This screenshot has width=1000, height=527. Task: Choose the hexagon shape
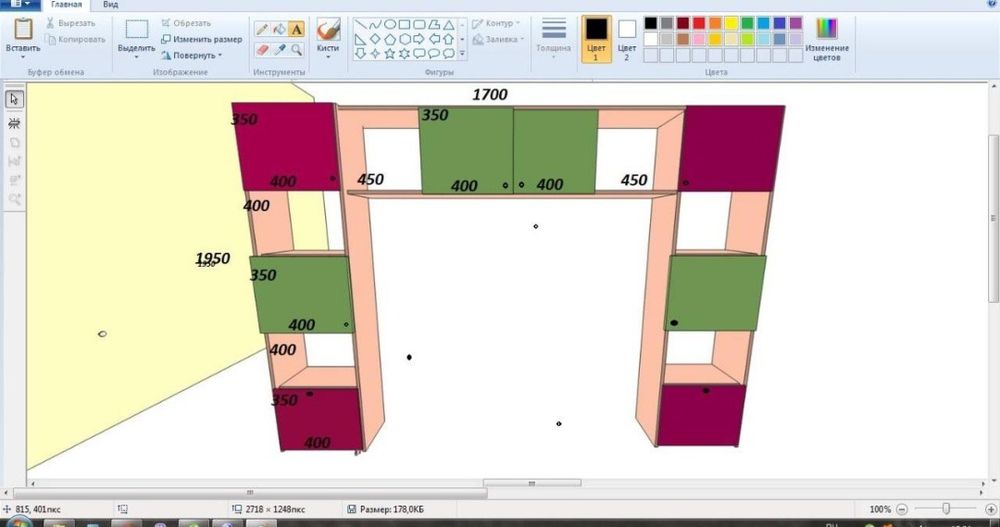click(x=404, y=40)
